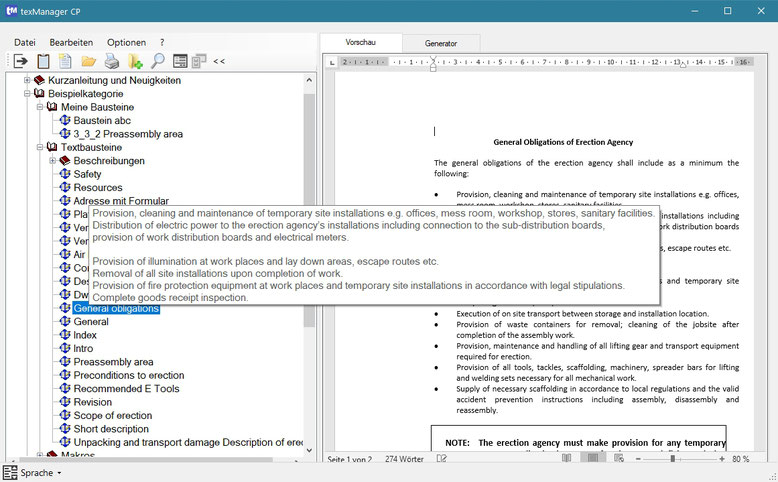Screen dimensions: 778x482
Task: Select the Index text block
Action: click(x=85, y=335)
